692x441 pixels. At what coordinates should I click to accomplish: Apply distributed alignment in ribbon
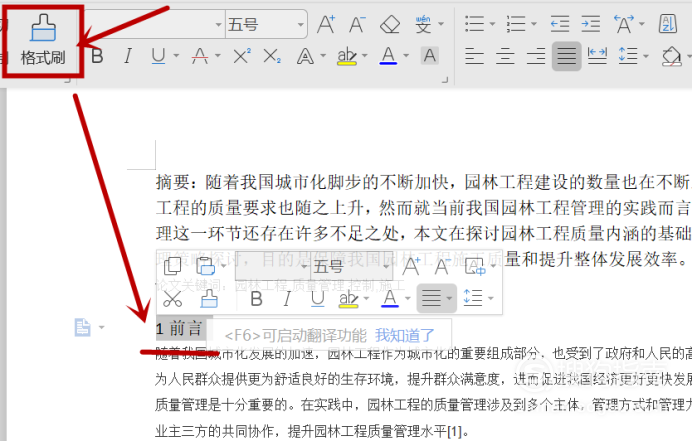(x=598, y=56)
